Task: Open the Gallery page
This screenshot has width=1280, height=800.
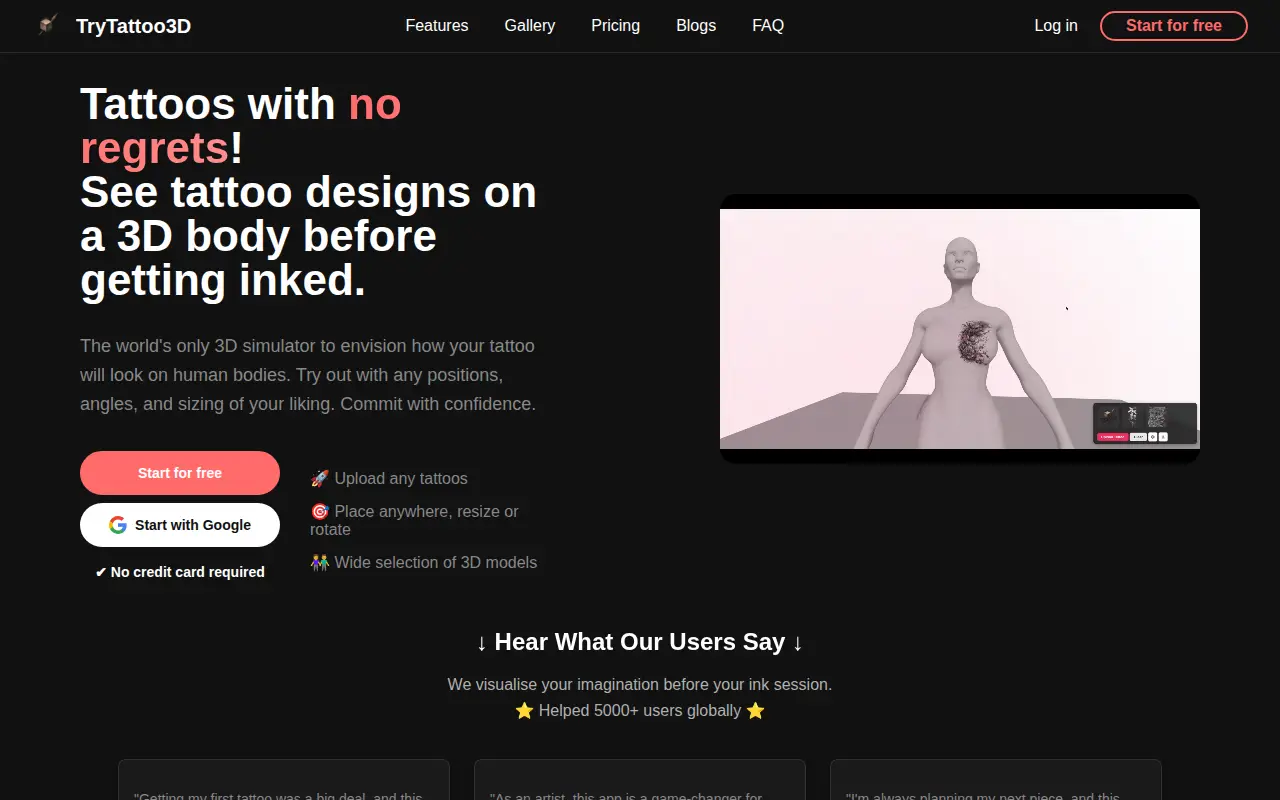Action: pos(530,25)
